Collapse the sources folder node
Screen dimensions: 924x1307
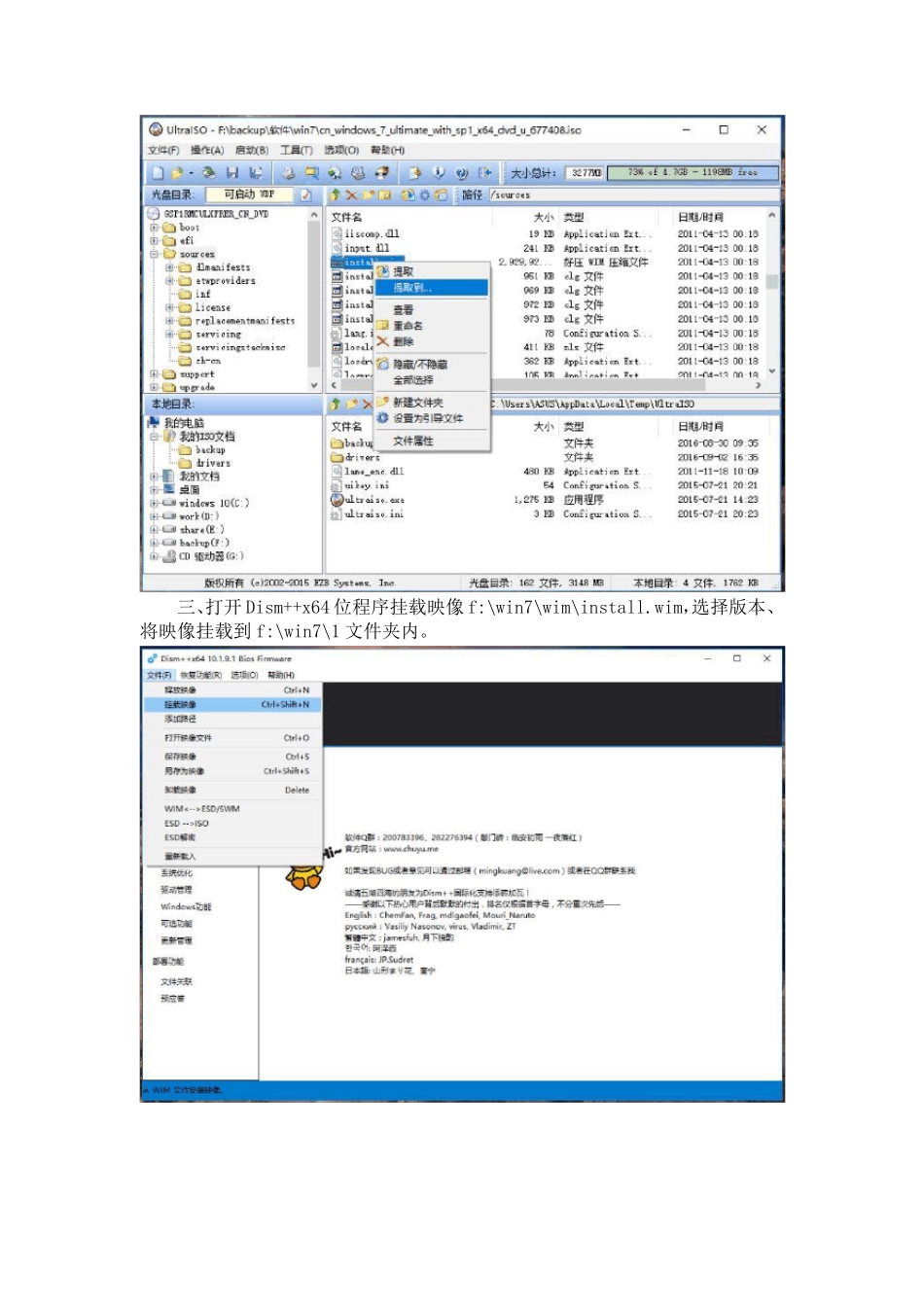pyautogui.click(x=155, y=254)
